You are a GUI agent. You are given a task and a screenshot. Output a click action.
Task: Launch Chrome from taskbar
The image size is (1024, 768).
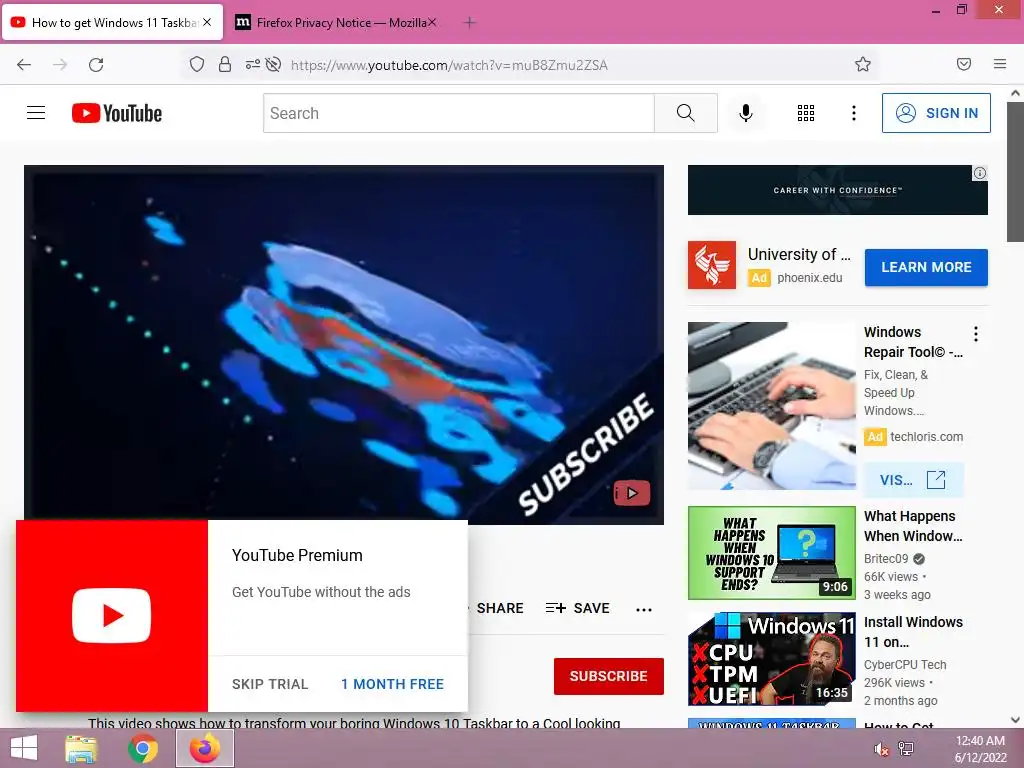[142, 748]
